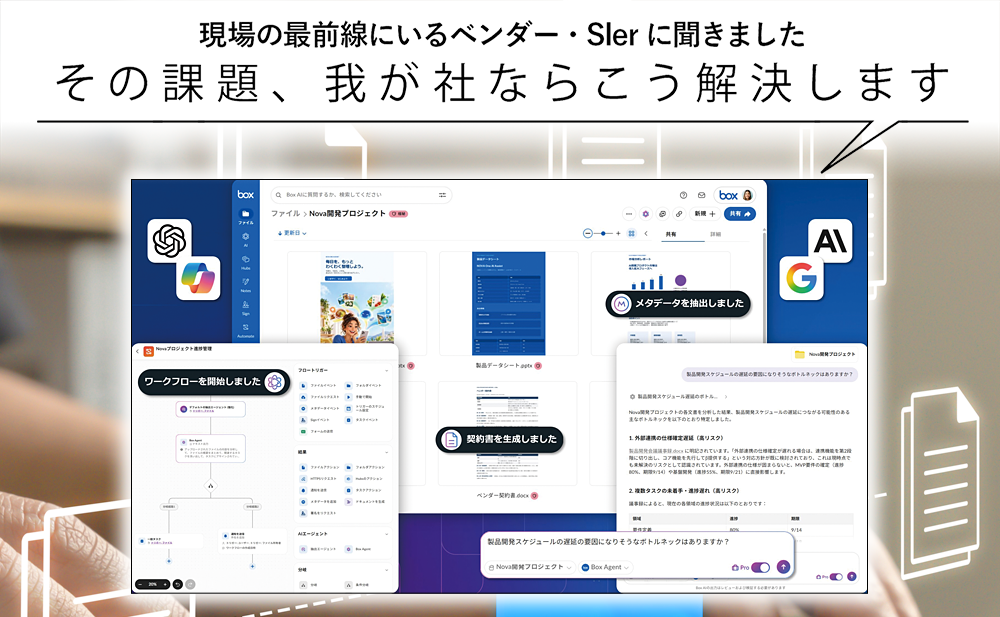The image size is (1000, 617).
Task: Open search filter options in search bar
Action: 442,195
